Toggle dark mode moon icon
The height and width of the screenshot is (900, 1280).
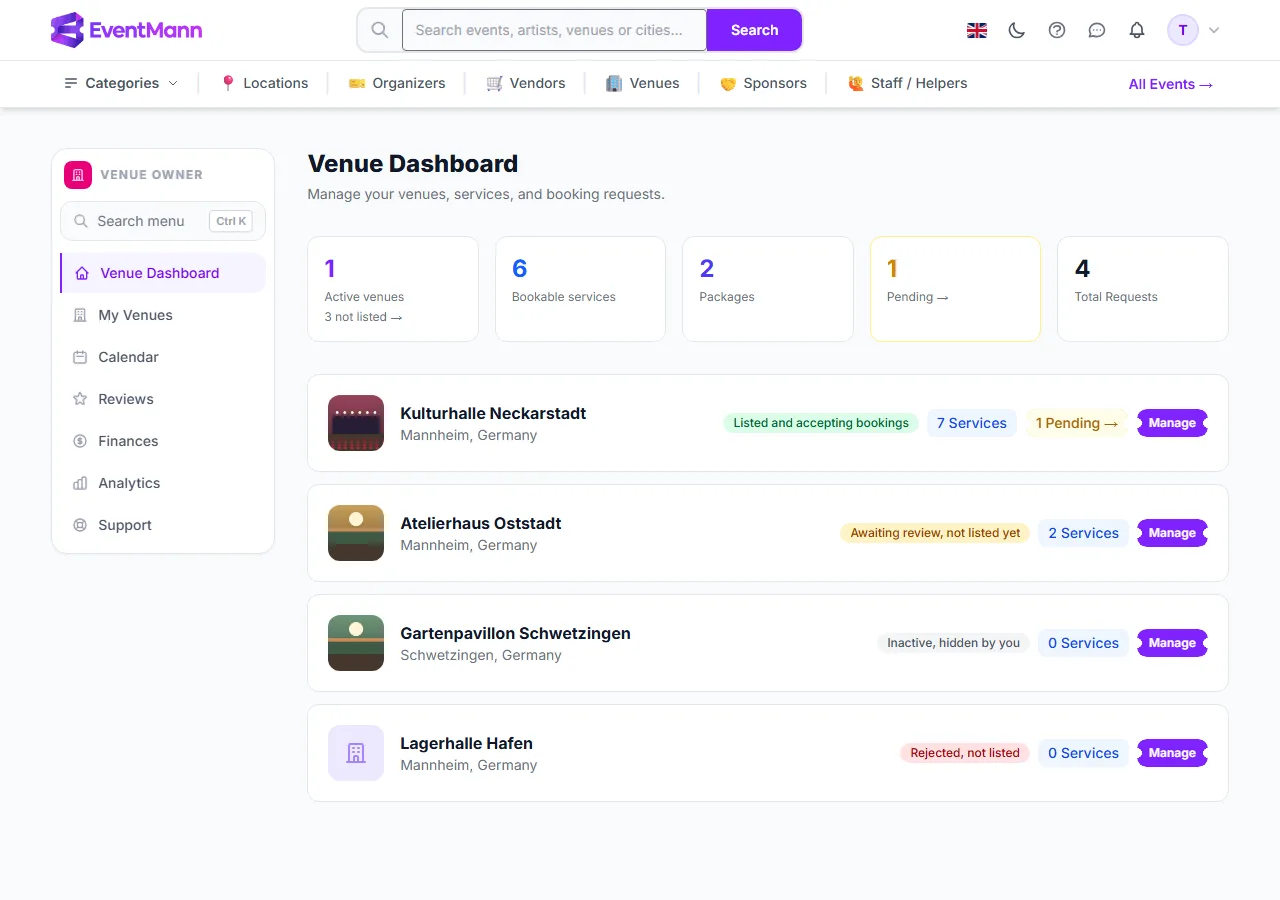tap(1017, 30)
